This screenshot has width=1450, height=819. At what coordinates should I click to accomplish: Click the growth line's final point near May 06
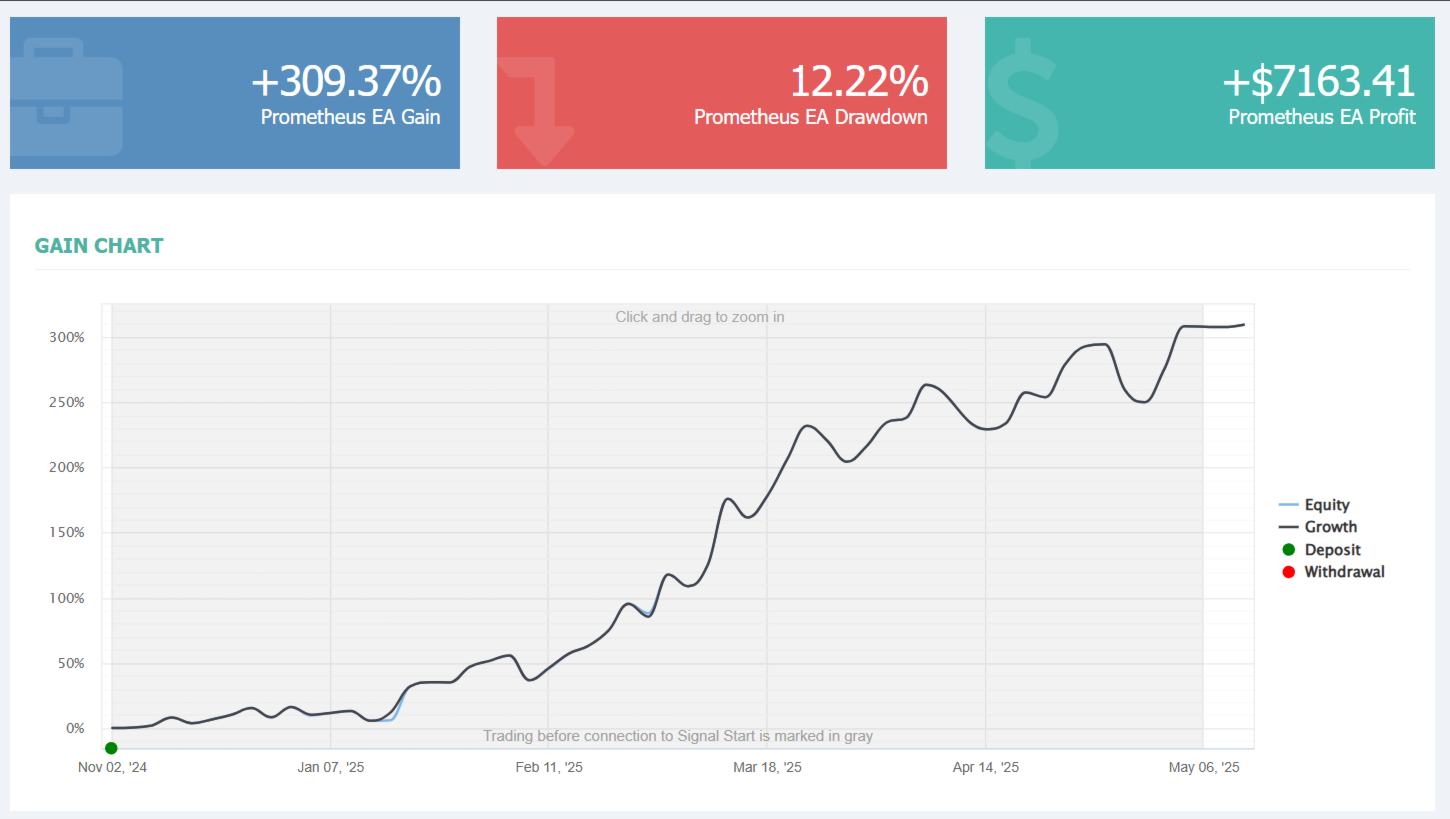[1243, 324]
